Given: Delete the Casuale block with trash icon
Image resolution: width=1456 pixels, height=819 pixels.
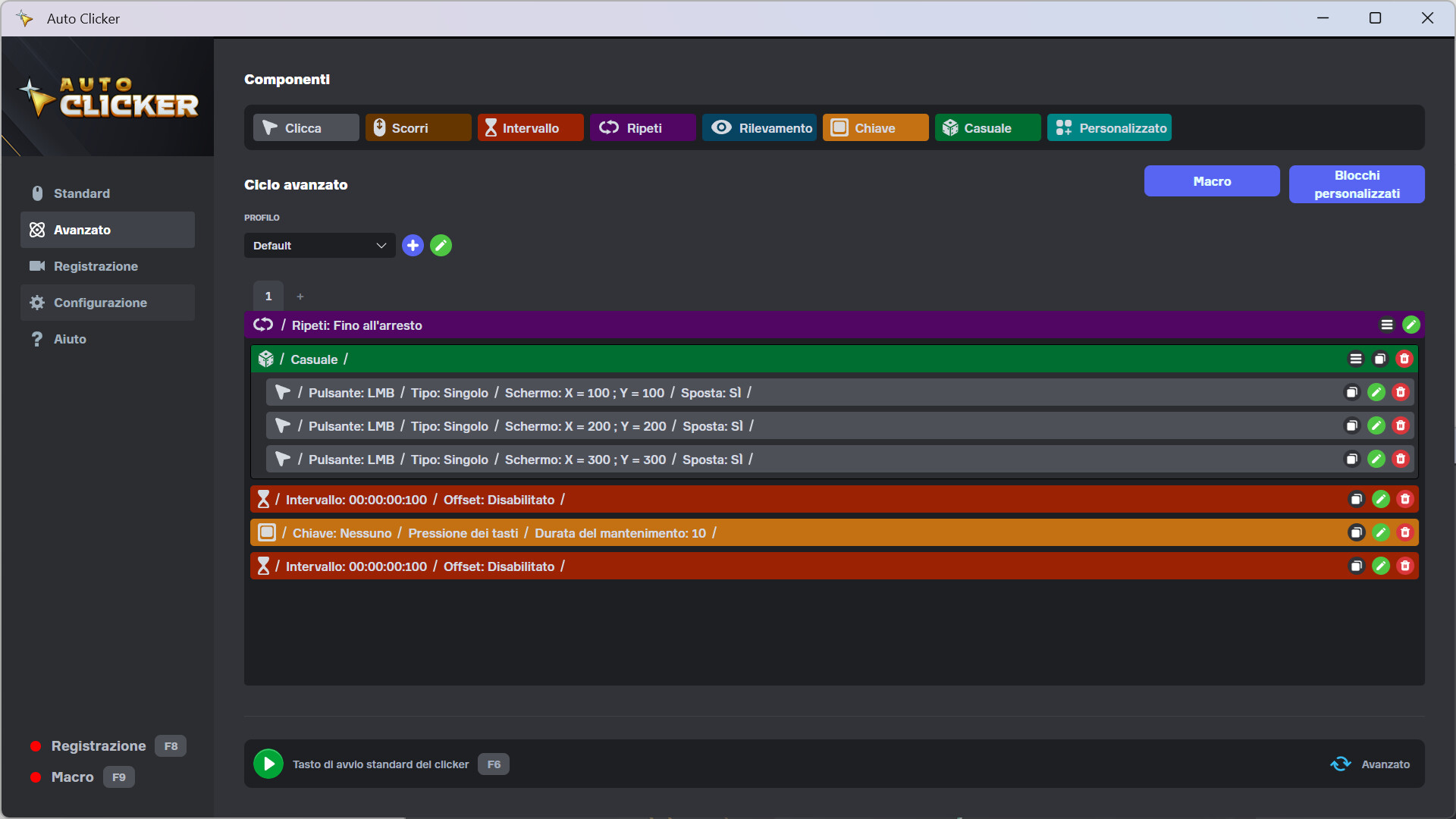Looking at the screenshot, I should pyautogui.click(x=1404, y=359).
